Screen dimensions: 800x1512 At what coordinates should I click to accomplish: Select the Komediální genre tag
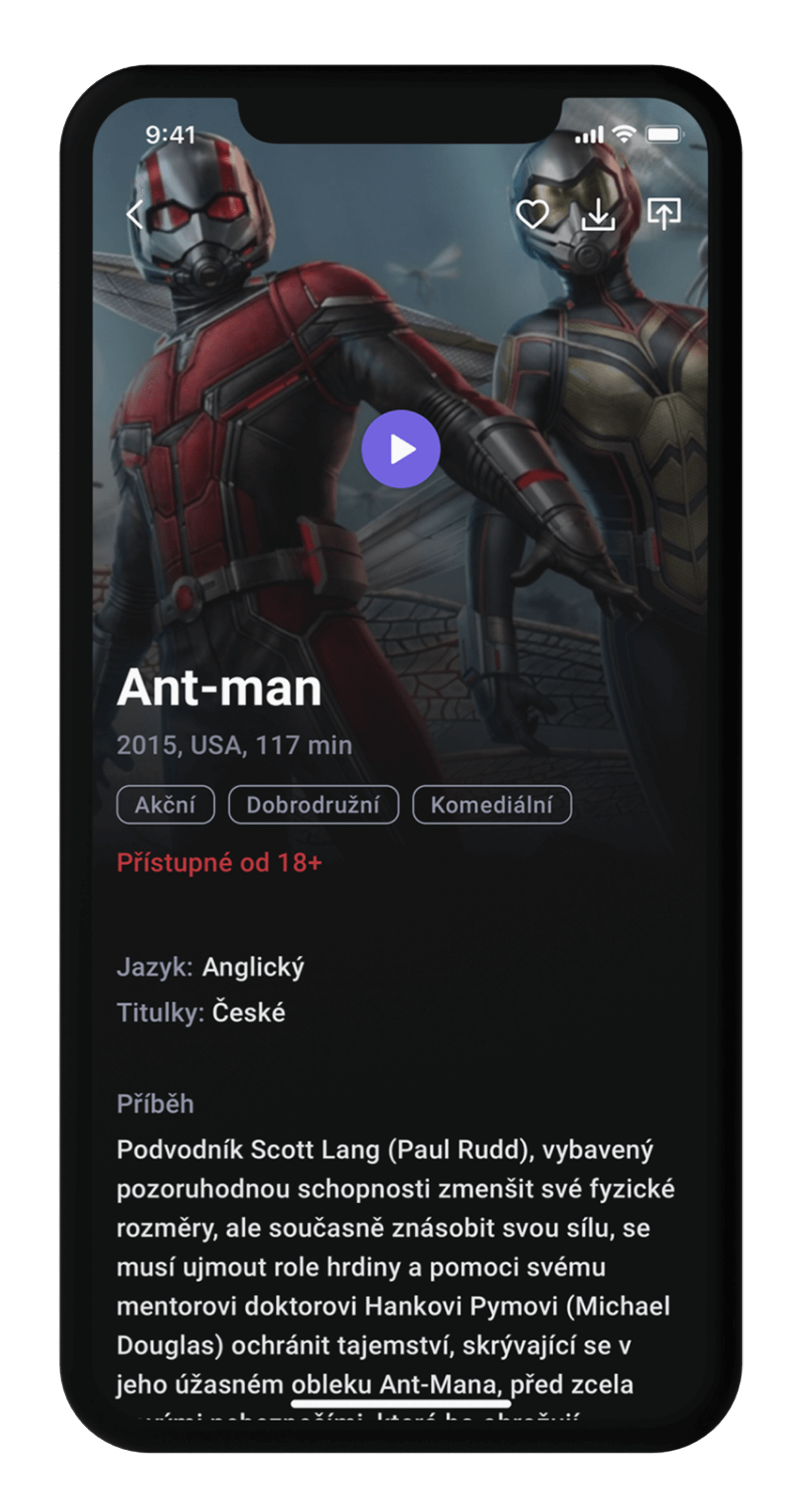[x=492, y=805]
